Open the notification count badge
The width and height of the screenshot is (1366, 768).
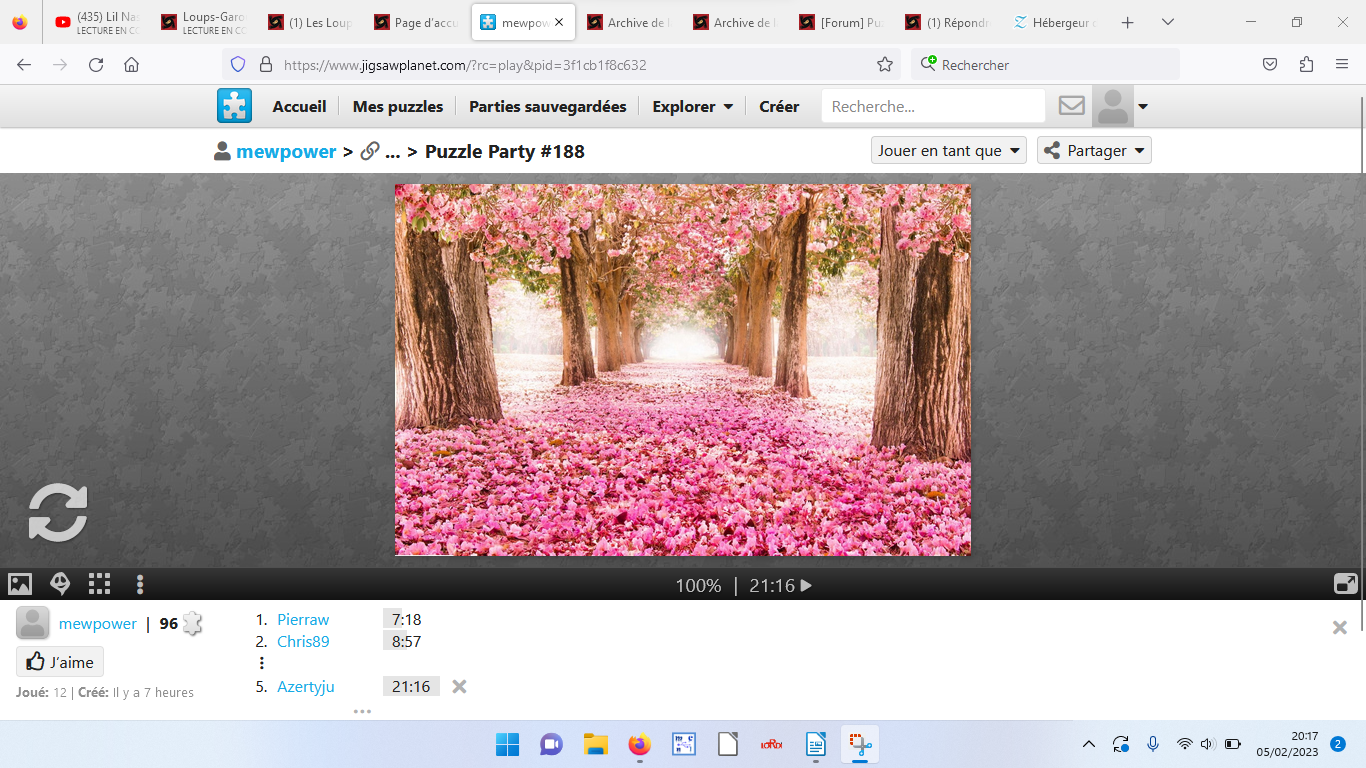coord(1338,744)
